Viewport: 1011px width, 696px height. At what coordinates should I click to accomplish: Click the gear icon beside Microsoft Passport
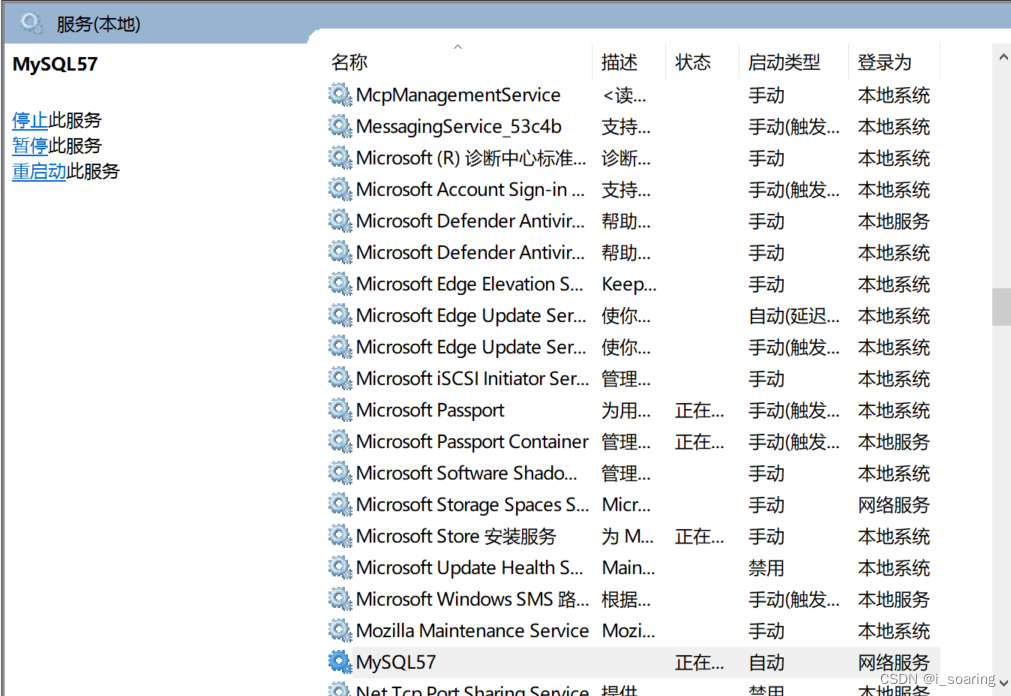(340, 410)
